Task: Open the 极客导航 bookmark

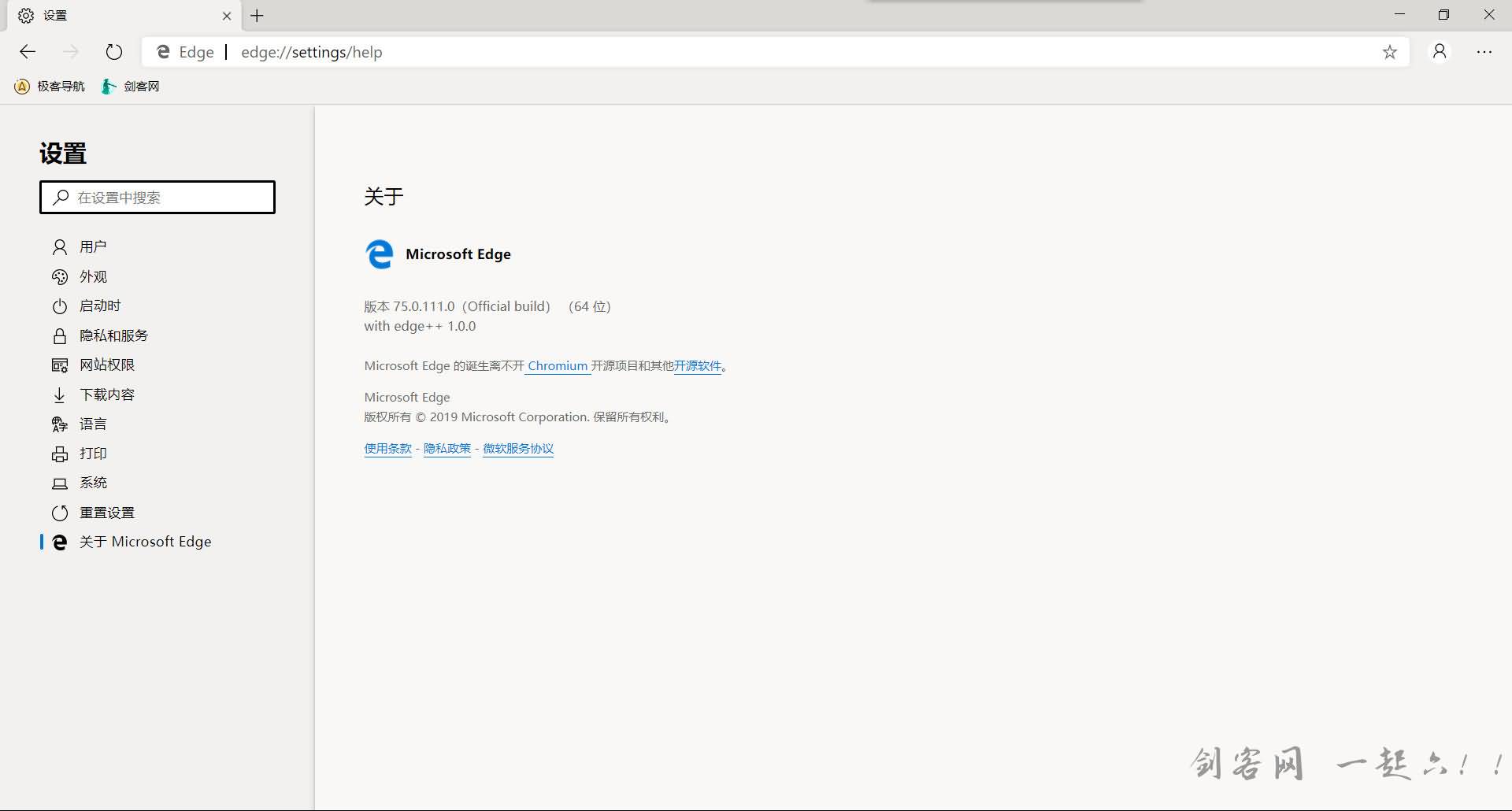Action: tap(50, 87)
